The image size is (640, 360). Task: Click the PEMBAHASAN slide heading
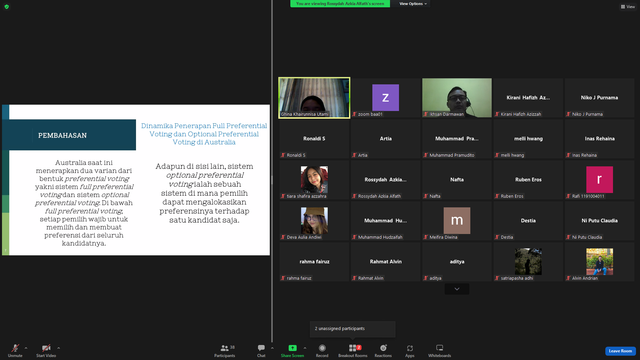(62, 136)
